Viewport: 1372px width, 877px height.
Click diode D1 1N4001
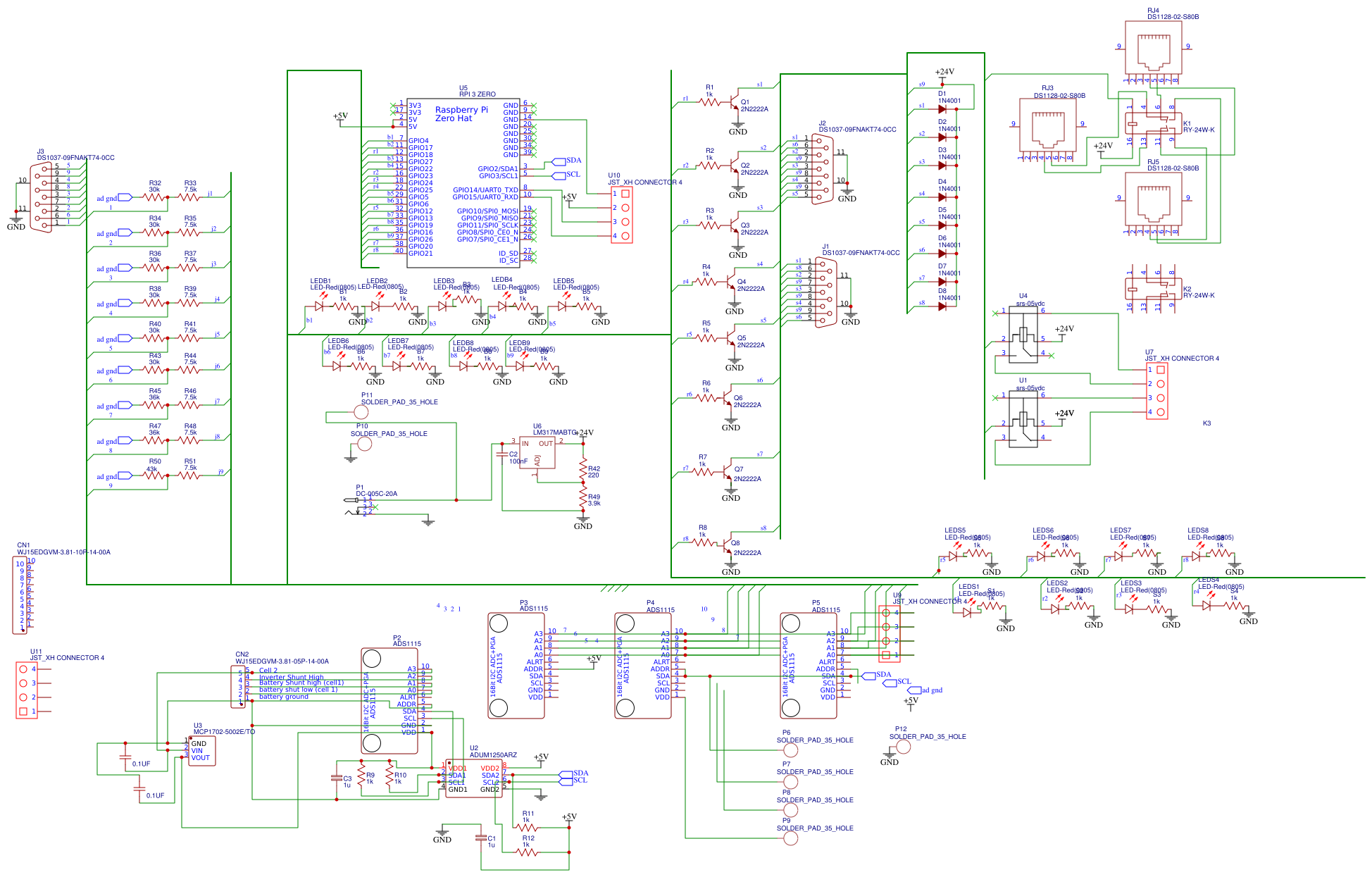click(942, 109)
